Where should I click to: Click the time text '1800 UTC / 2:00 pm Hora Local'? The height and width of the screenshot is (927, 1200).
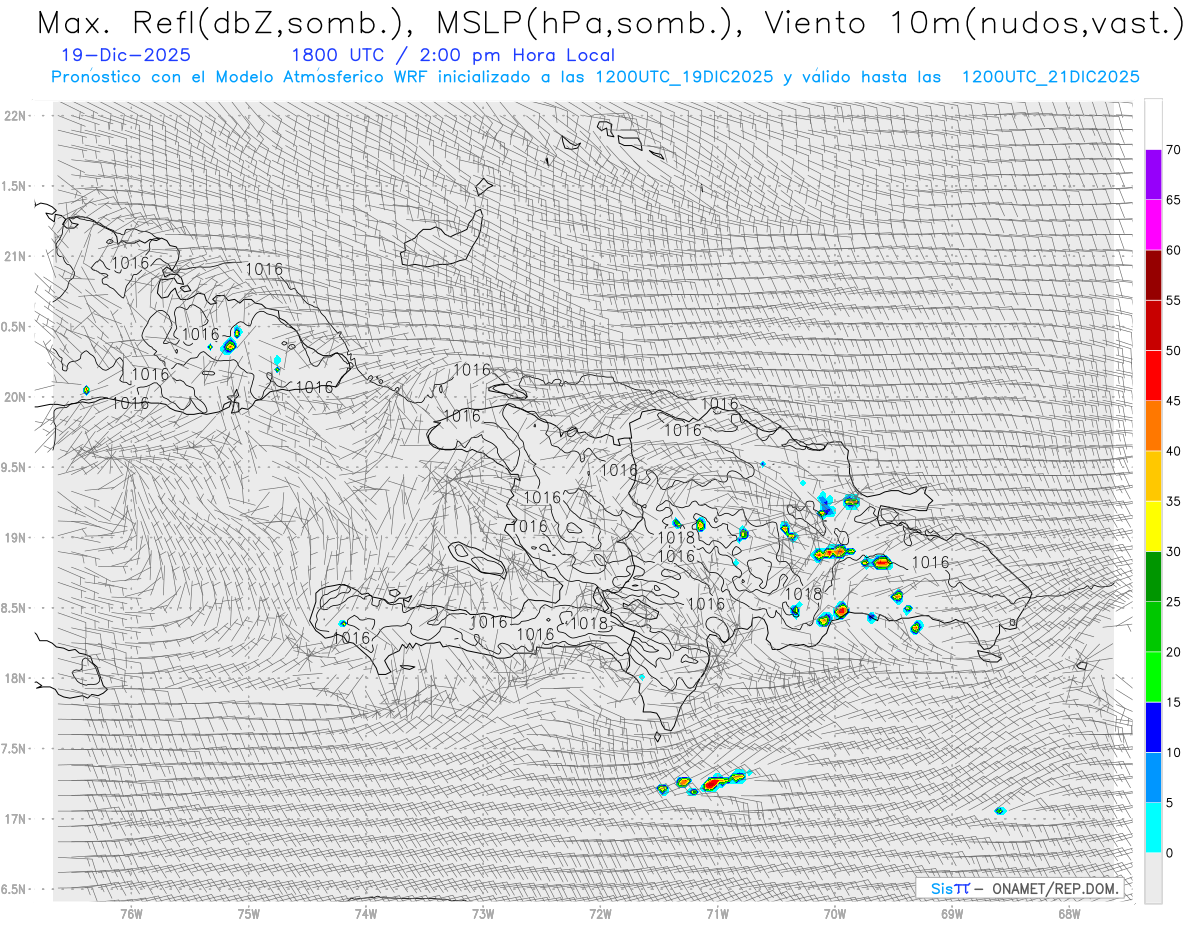[453, 56]
